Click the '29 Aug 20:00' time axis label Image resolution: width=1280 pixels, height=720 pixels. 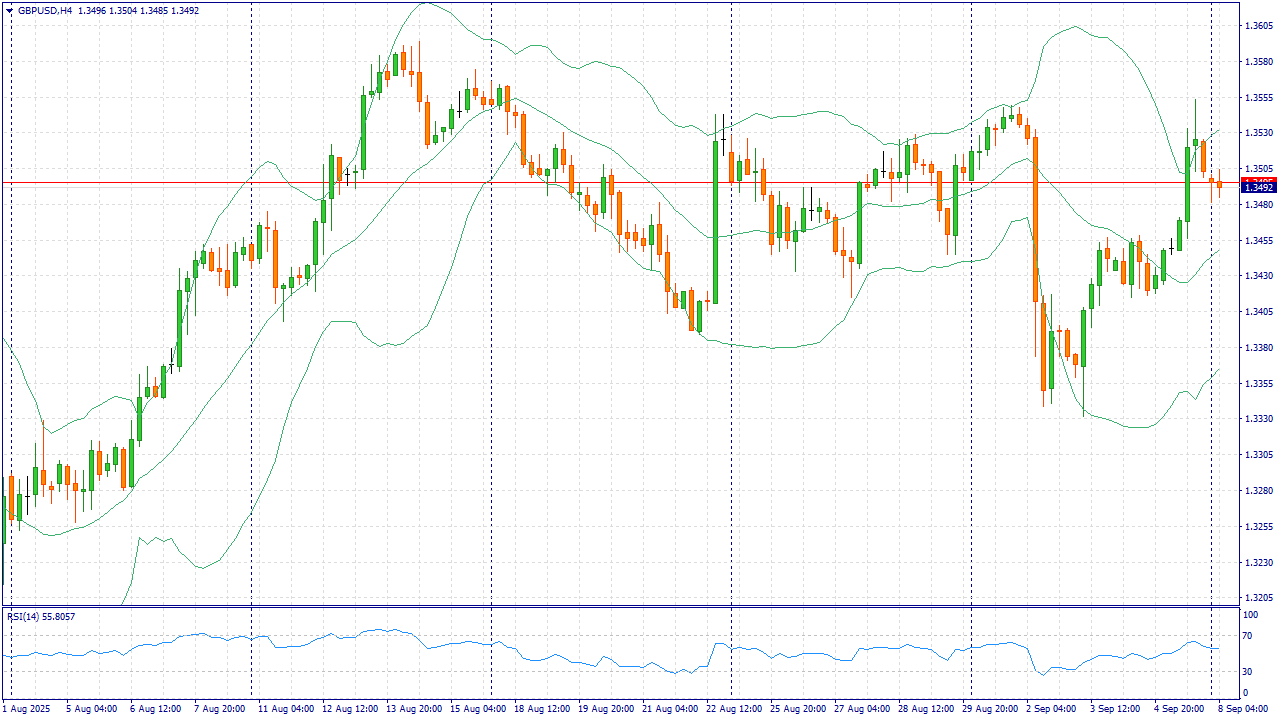(988, 708)
